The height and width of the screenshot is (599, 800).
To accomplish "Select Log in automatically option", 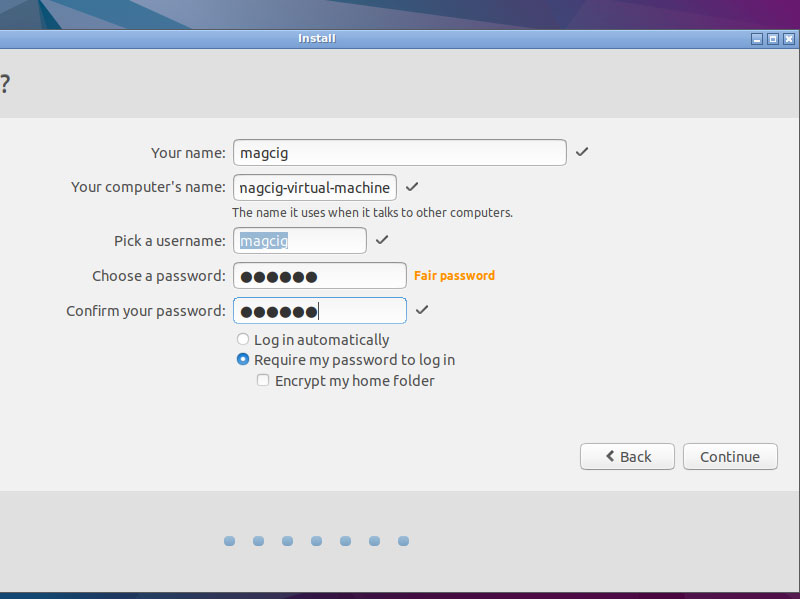I will (243, 339).
